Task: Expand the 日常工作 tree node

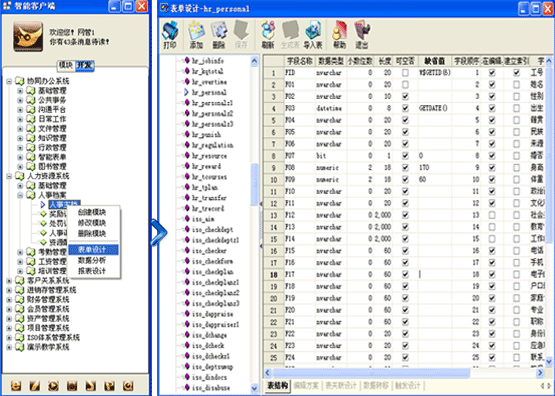Action: [20, 119]
